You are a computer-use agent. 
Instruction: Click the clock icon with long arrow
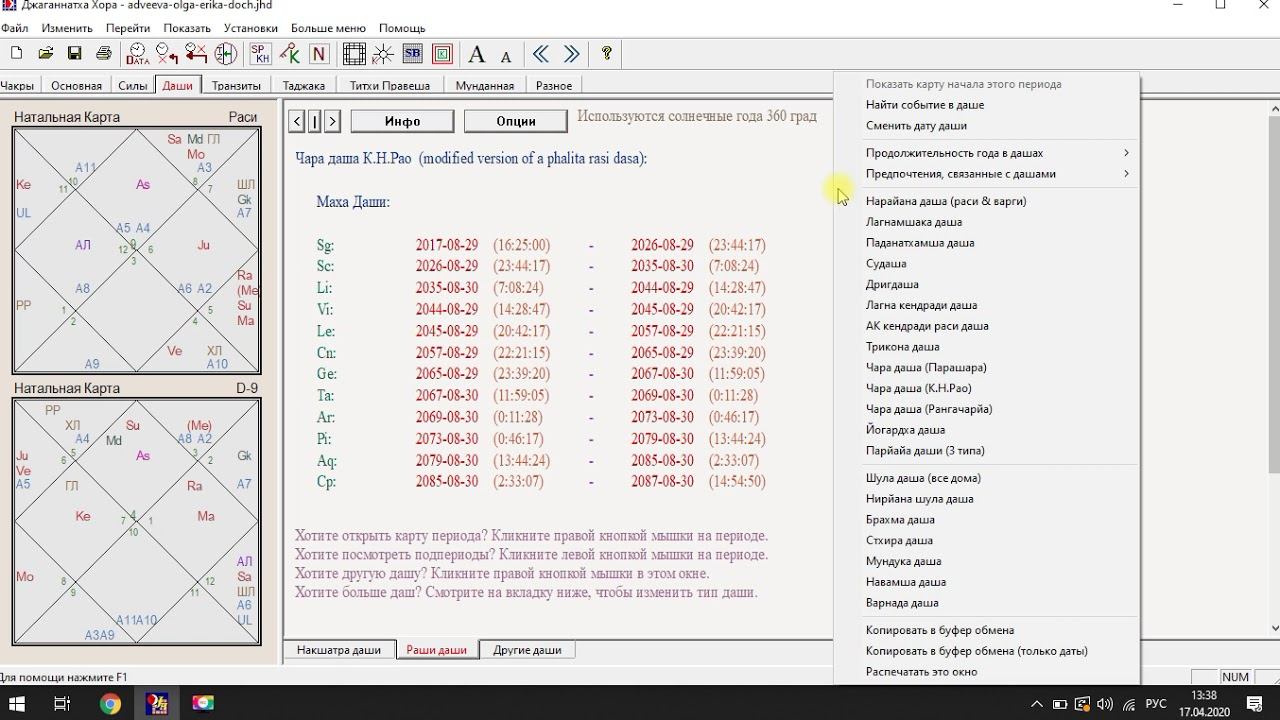(196, 53)
